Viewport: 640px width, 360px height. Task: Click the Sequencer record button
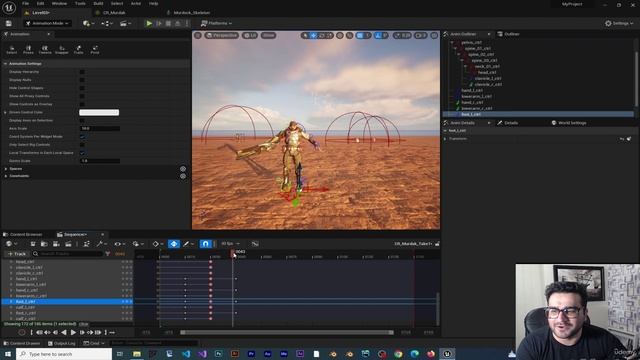[22, 333]
